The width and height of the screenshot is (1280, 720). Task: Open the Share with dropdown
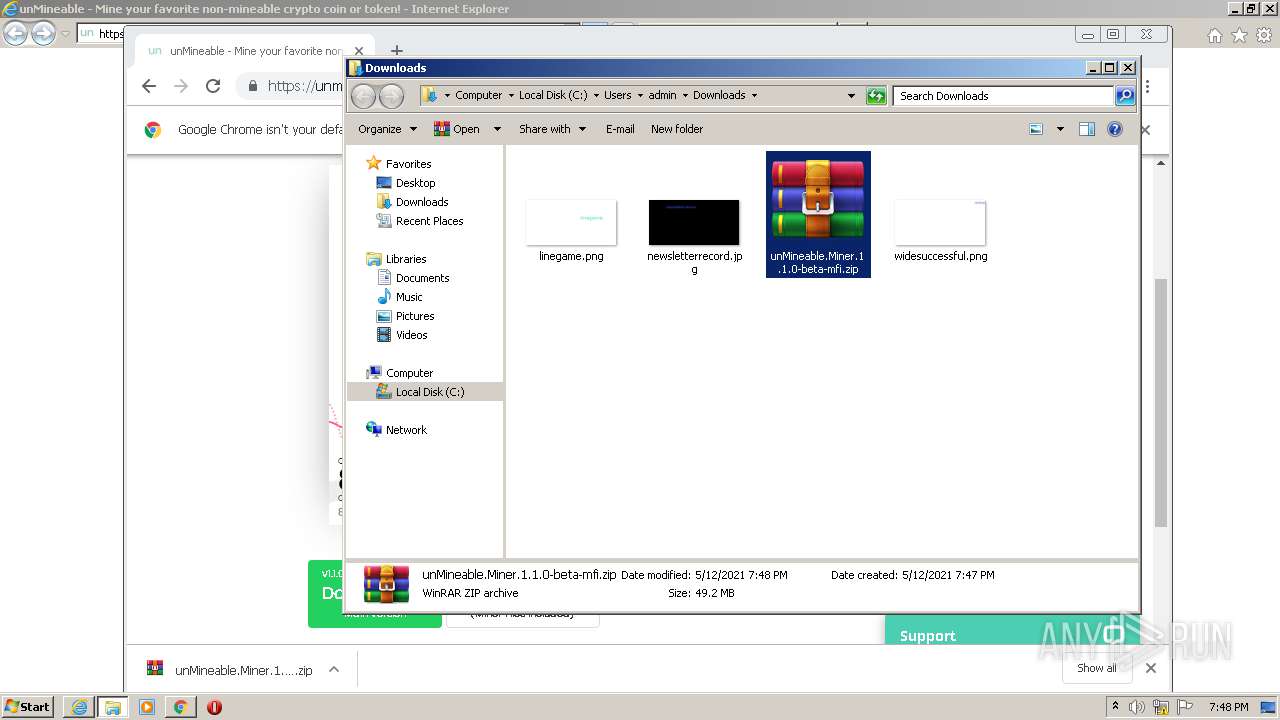[x=552, y=129]
